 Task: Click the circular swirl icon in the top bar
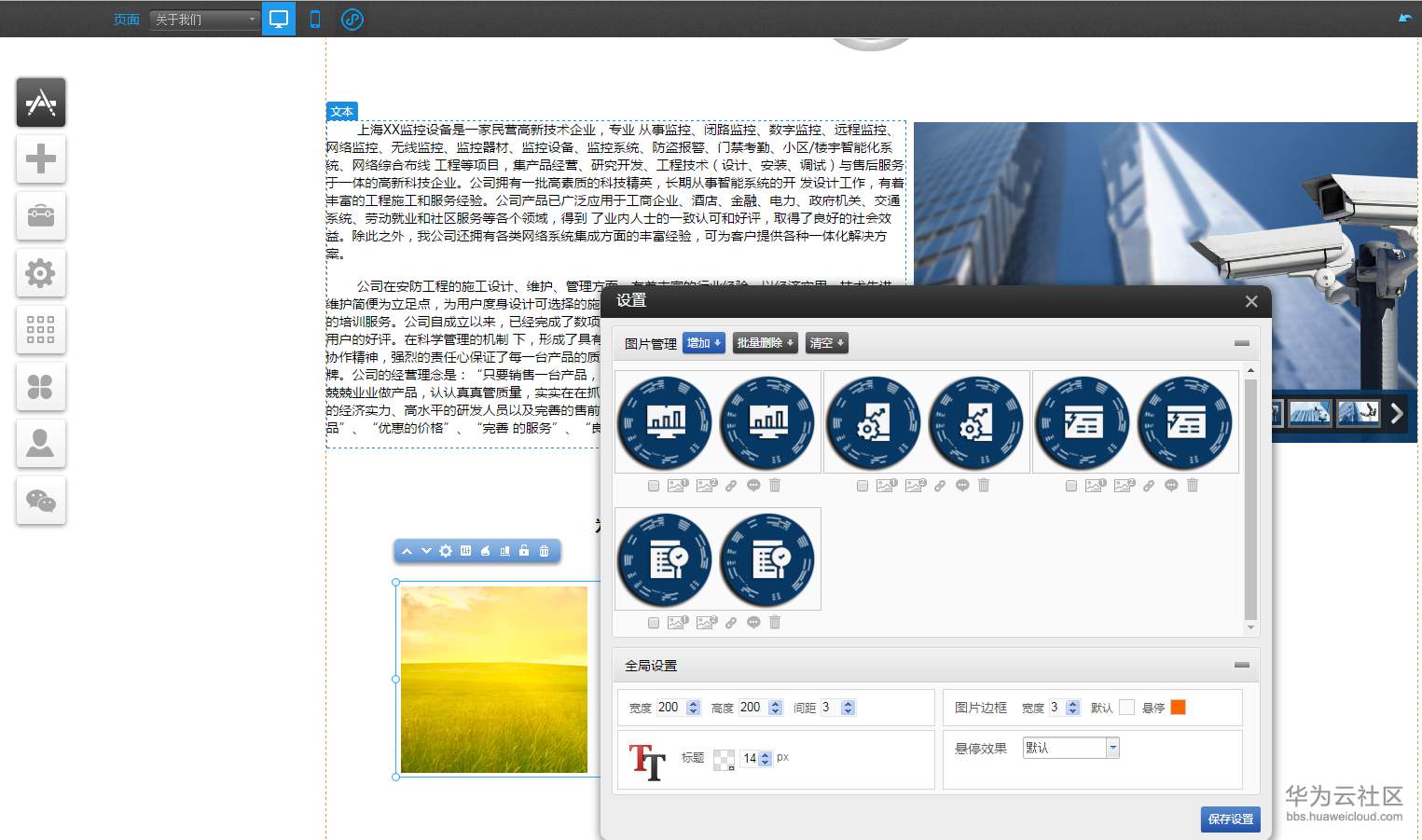point(352,19)
